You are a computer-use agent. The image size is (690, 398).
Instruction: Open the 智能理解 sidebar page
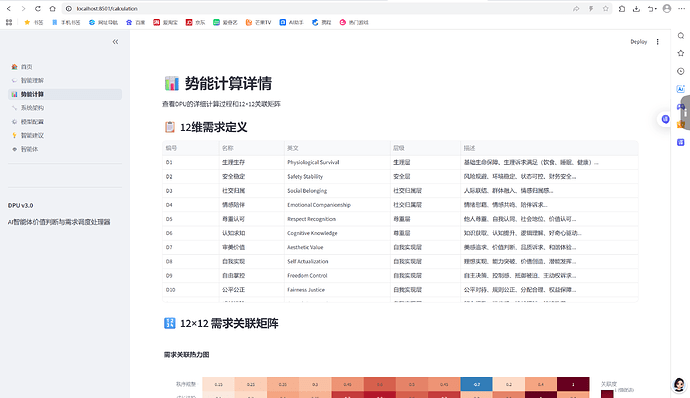pyautogui.click(x=65, y=81)
